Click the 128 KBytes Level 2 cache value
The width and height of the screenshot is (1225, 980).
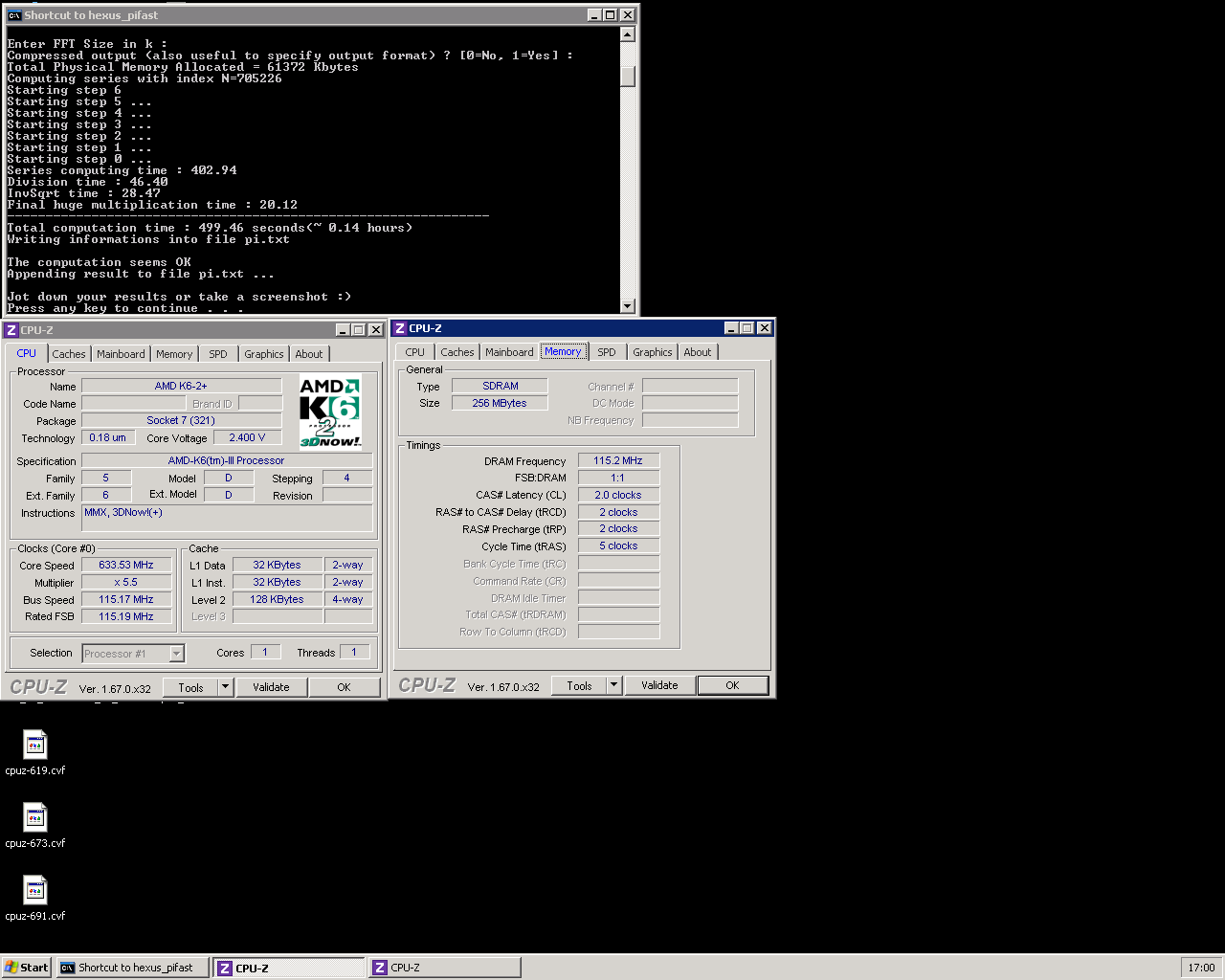(x=278, y=599)
